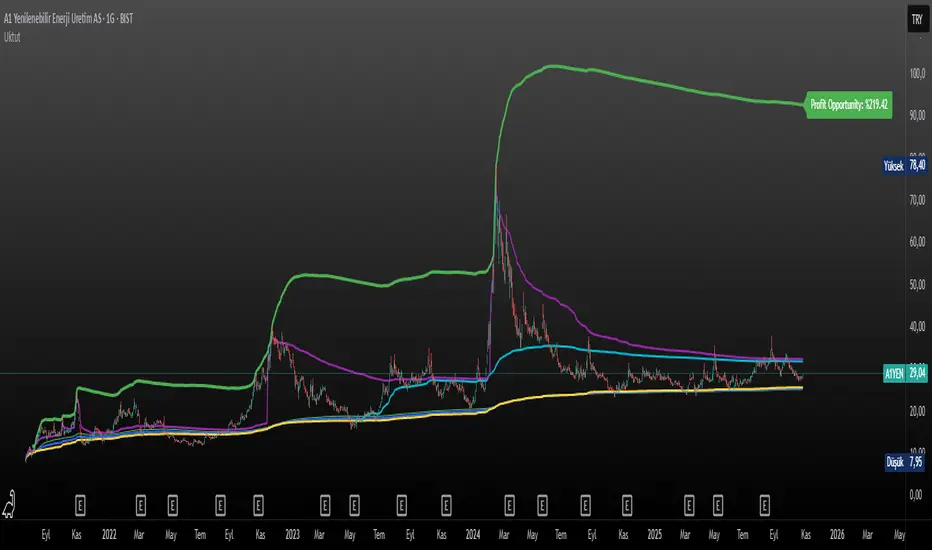
Task: Open the earnings marker above Mar 2022
Action: click(x=141, y=505)
